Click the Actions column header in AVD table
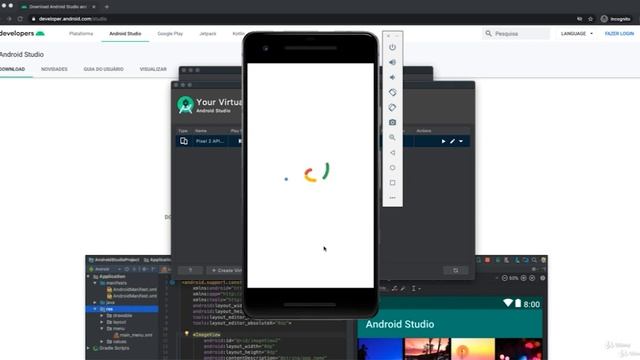Image resolution: width=640 pixels, height=360 pixels. click(424, 131)
